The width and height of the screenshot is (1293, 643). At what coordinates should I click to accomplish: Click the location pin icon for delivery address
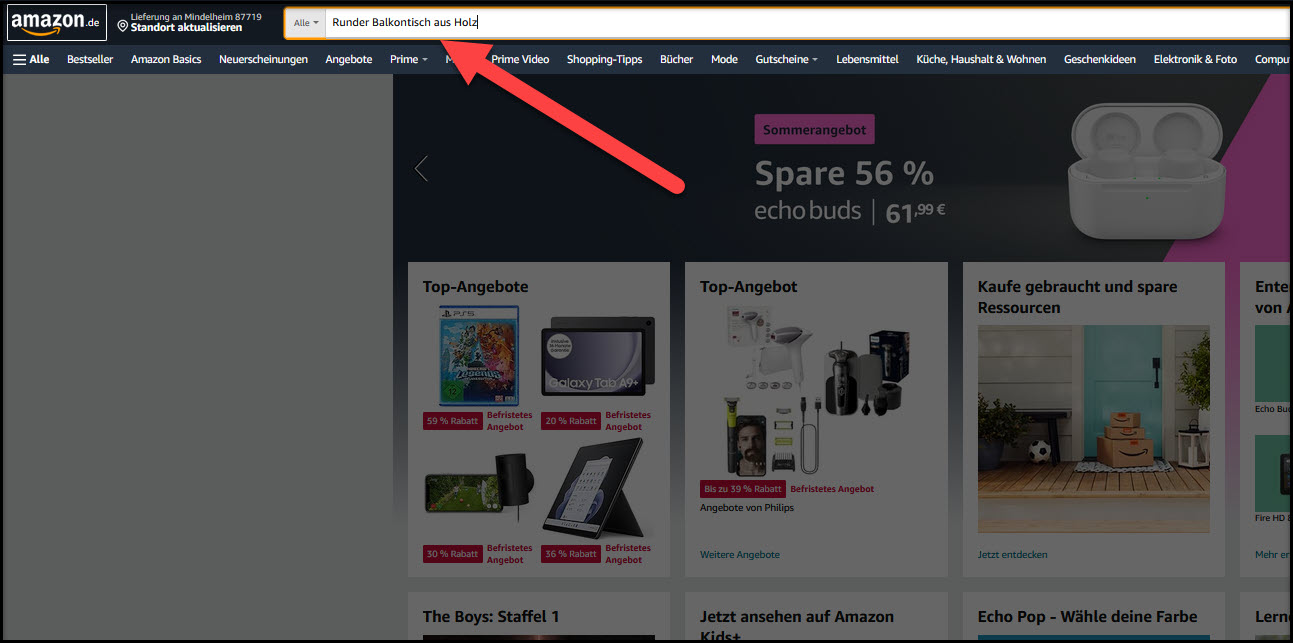pyautogui.click(x=122, y=26)
